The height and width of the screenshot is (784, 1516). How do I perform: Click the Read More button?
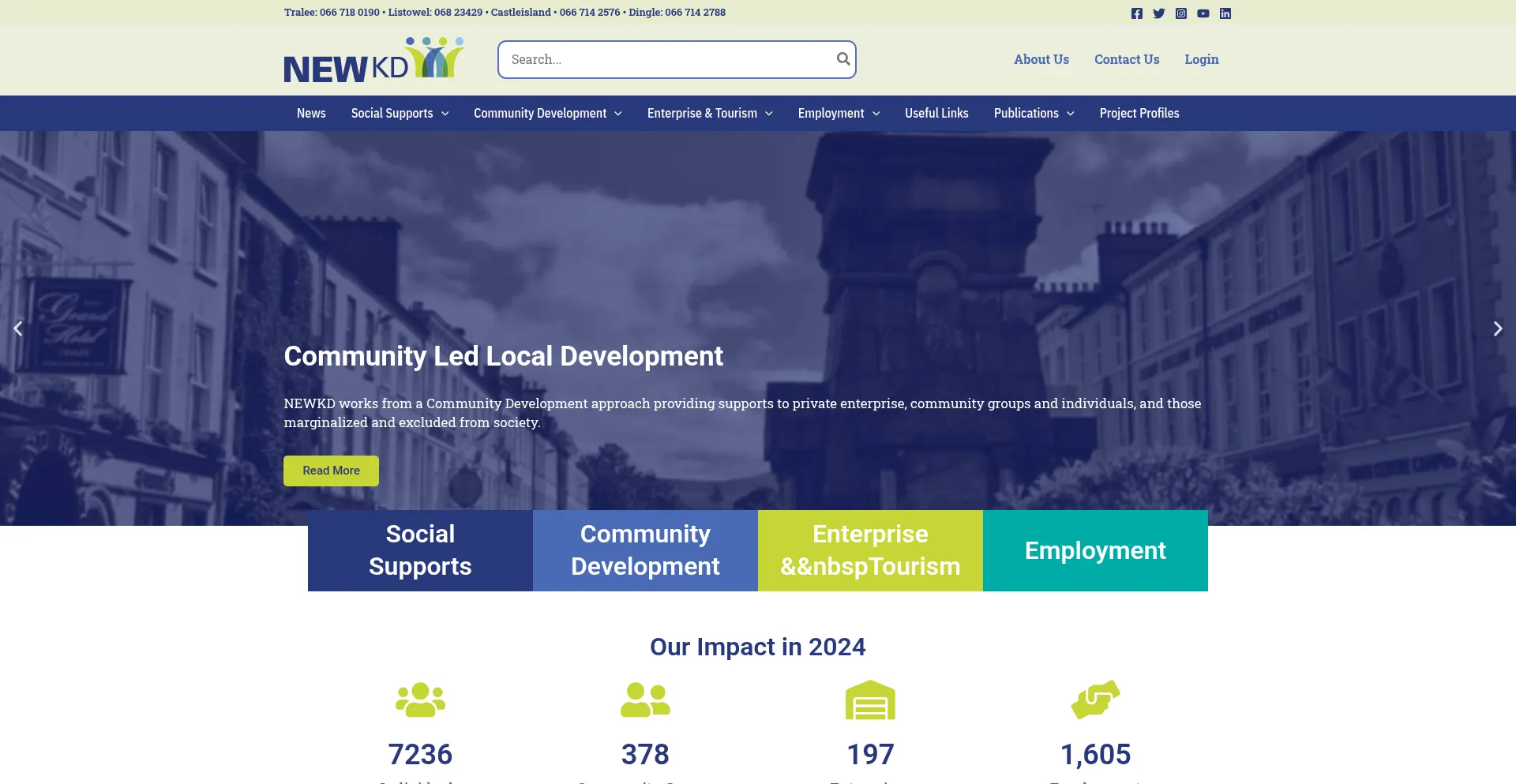tap(331, 471)
